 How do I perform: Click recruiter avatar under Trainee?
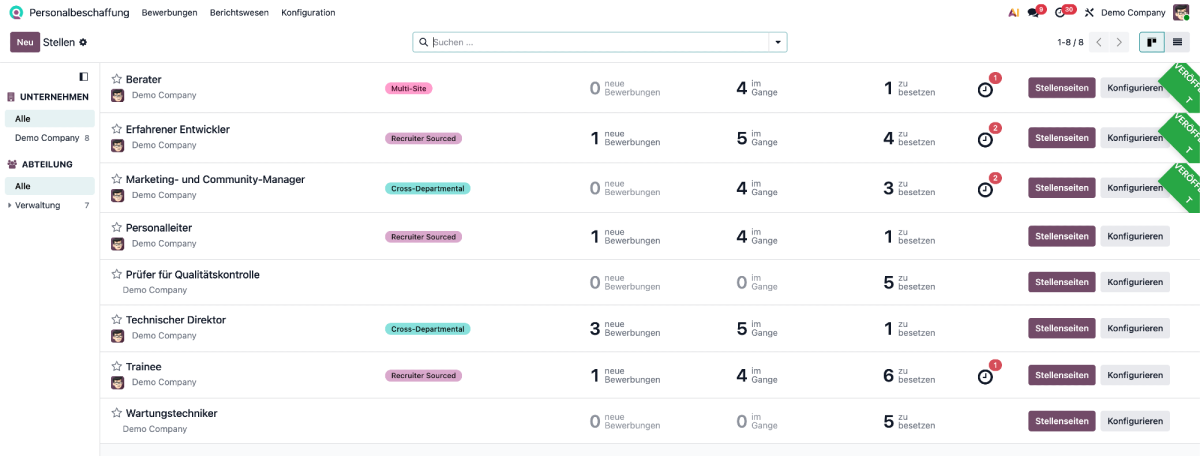tap(117, 382)
